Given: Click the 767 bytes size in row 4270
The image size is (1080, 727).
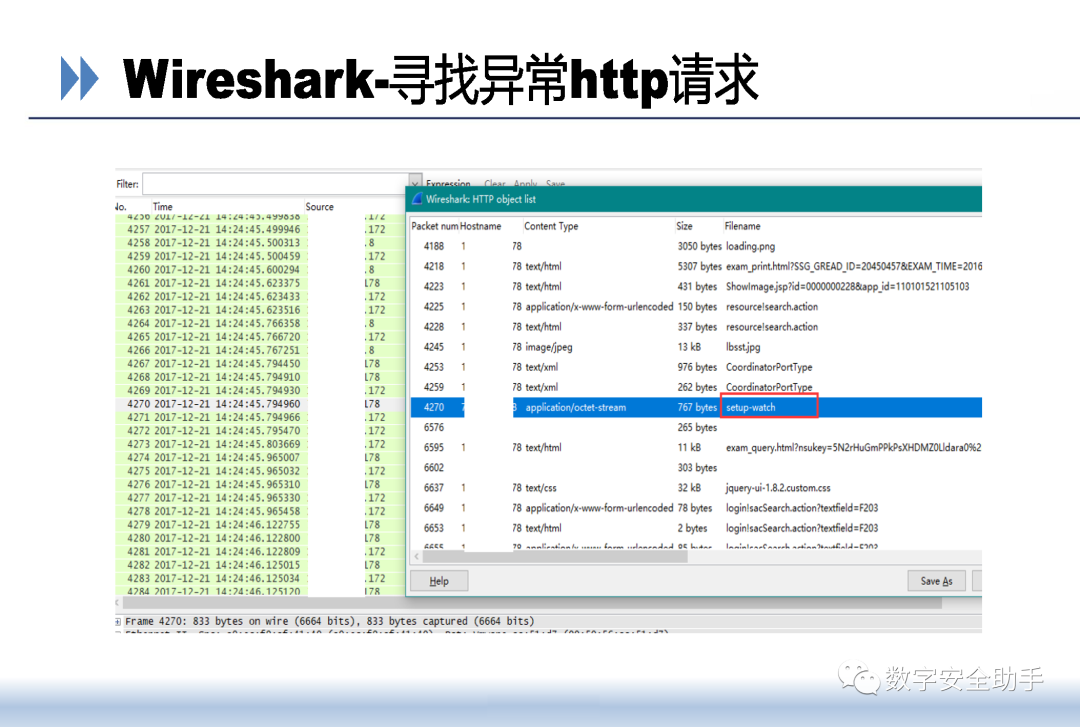Looking at the screenshot, I should click(697, 407).
